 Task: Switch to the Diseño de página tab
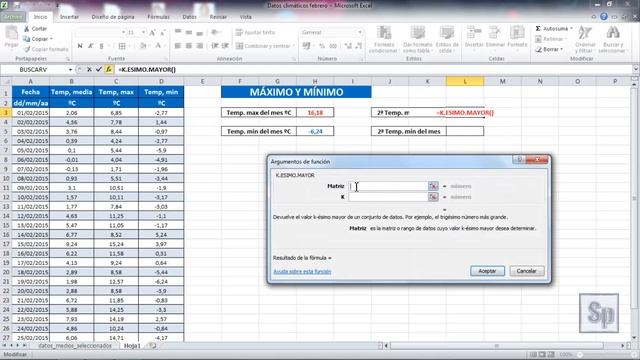click(x=113, y=17)
